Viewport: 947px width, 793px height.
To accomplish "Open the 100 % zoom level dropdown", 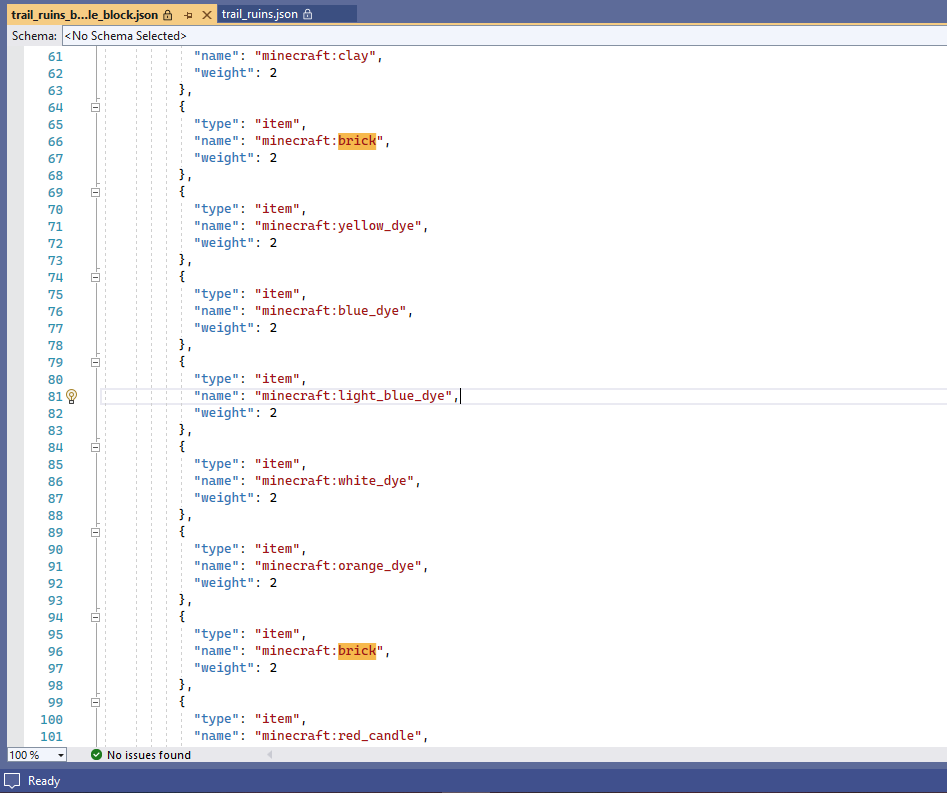I will (x=60, y=755).
